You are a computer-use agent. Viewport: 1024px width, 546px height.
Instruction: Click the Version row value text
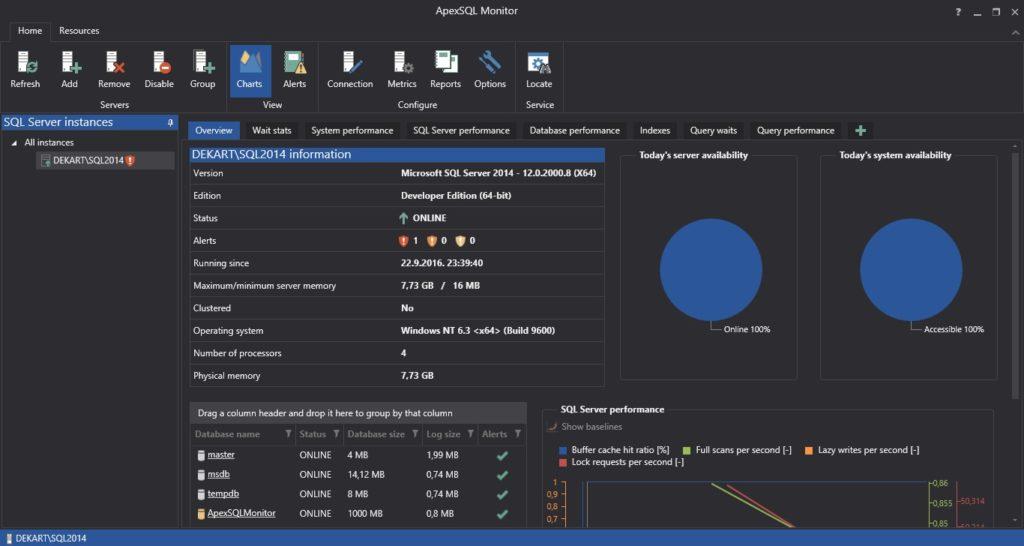(498, 174)
